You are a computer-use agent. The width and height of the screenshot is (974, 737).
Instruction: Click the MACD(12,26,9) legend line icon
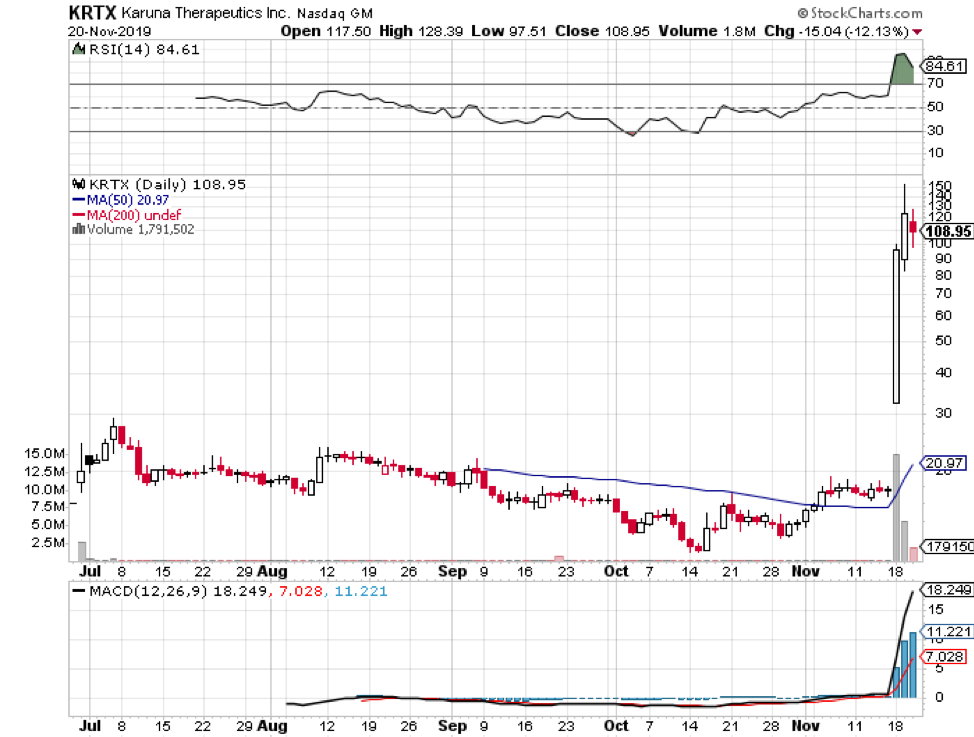click(78, 592)
